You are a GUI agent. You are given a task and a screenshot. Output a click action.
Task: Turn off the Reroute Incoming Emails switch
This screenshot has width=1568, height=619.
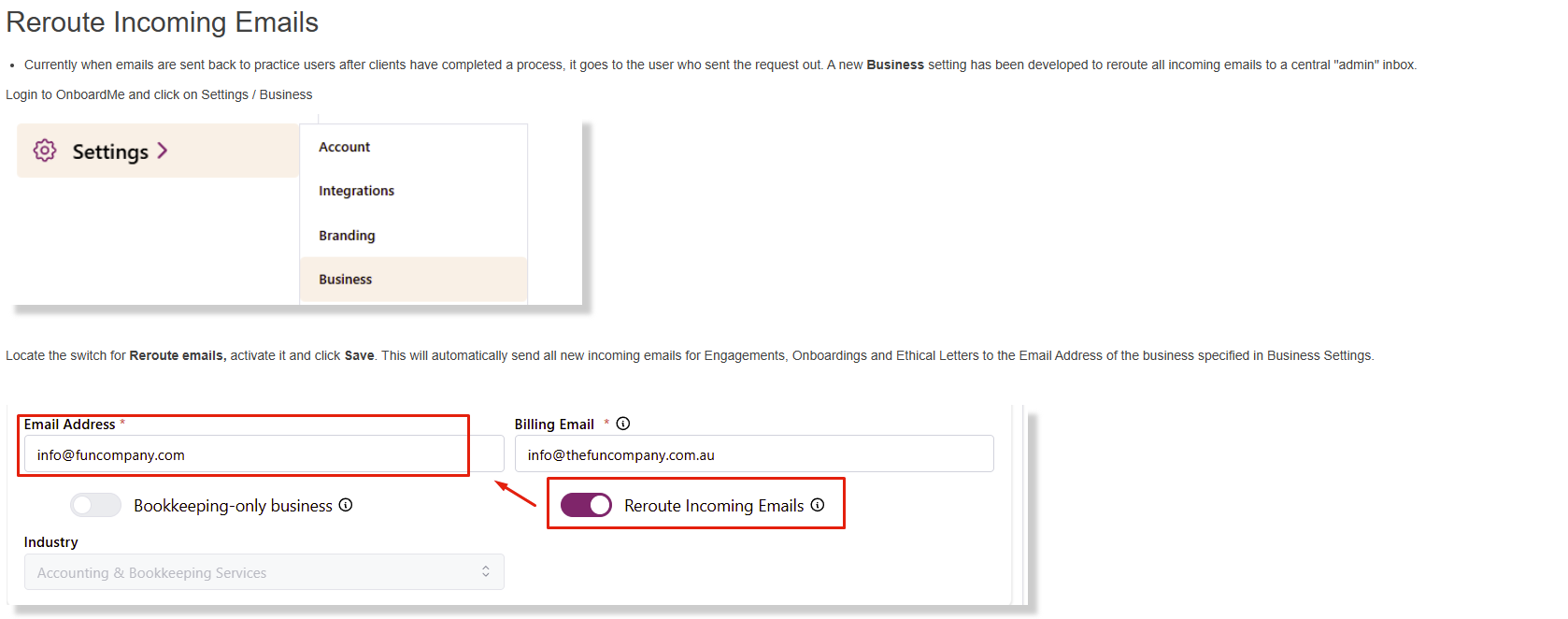(x=586, y=505)
